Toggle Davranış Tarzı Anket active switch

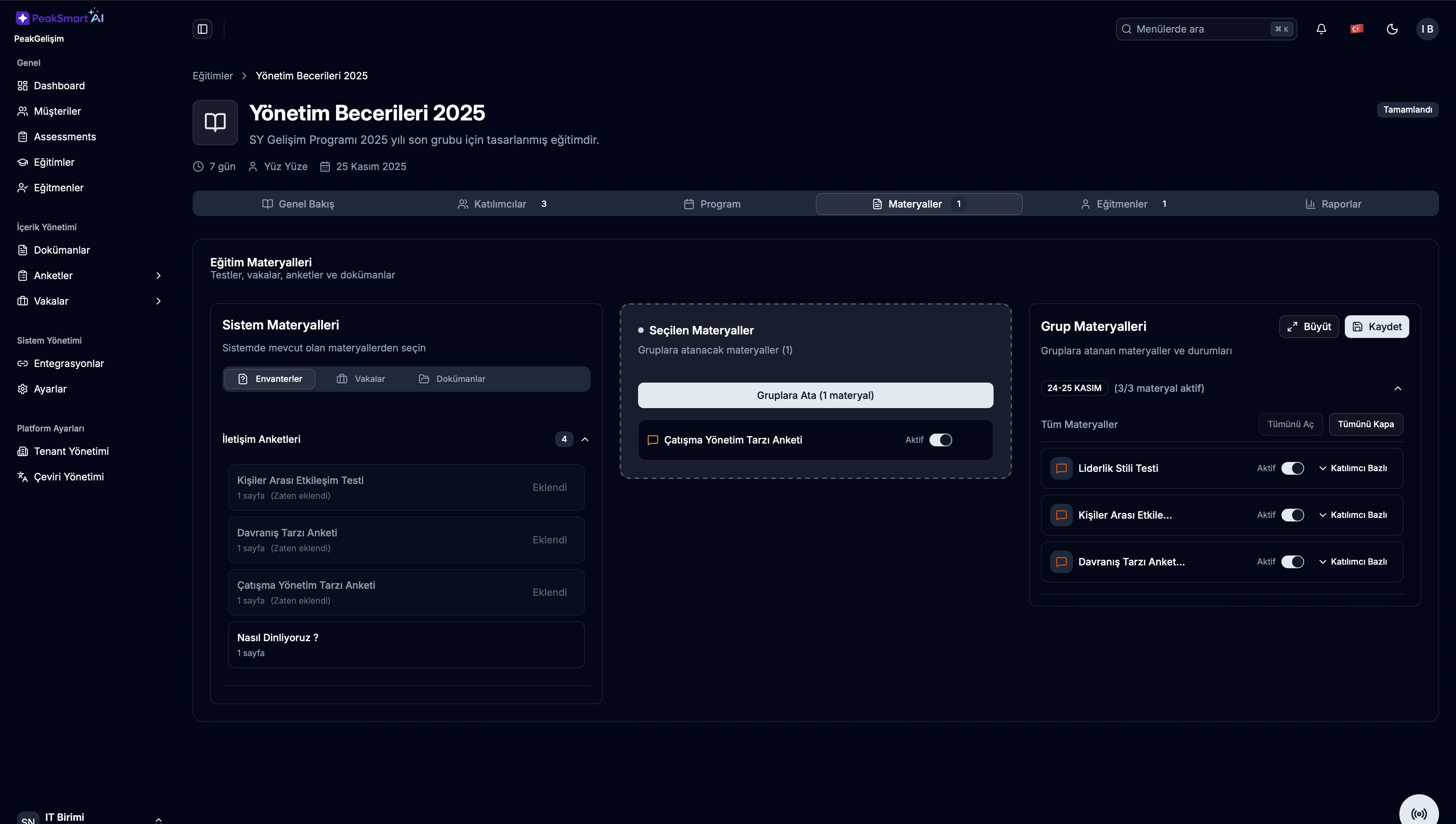(1292, 562)
